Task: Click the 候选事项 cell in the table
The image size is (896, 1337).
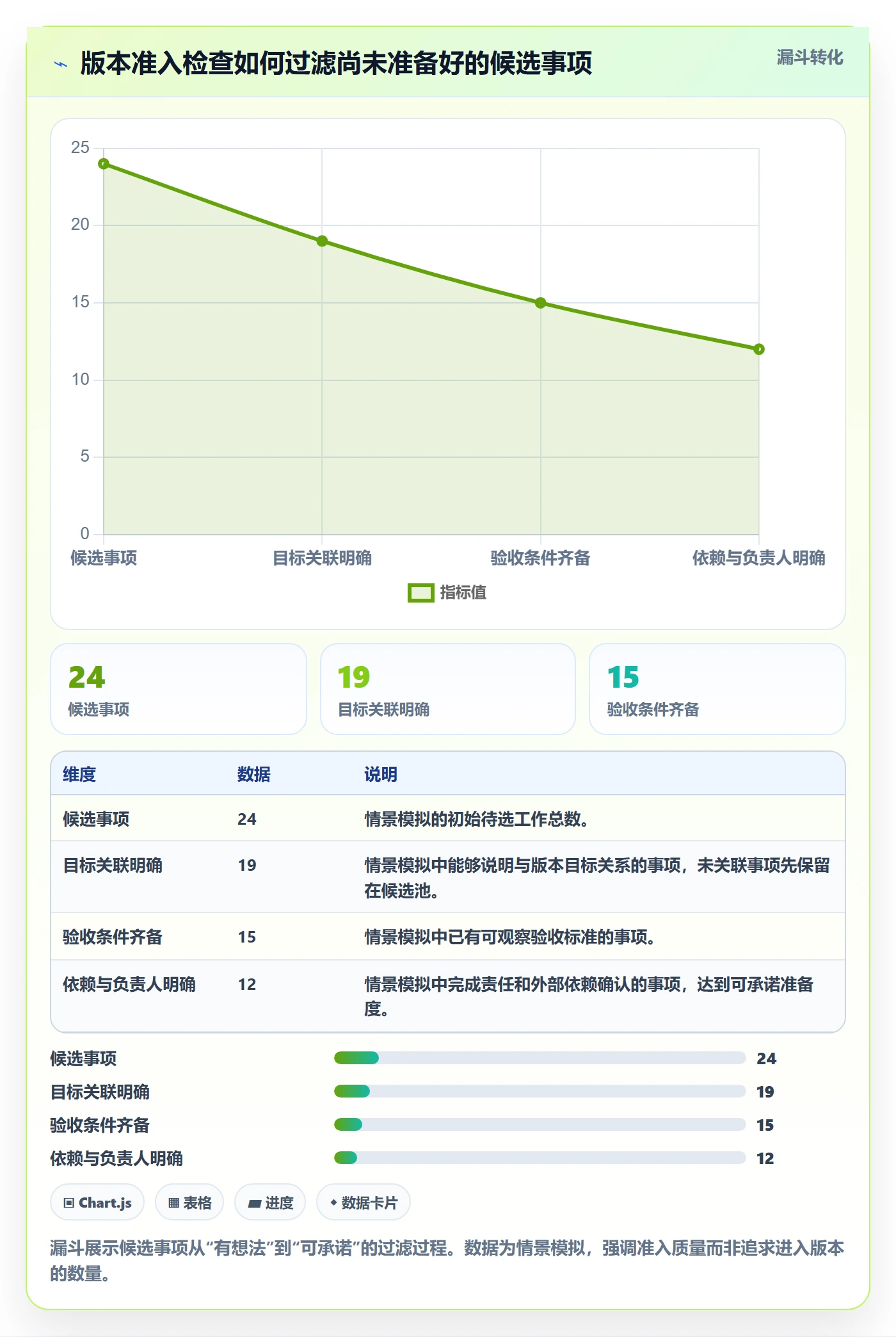Action: pos(96,819)
